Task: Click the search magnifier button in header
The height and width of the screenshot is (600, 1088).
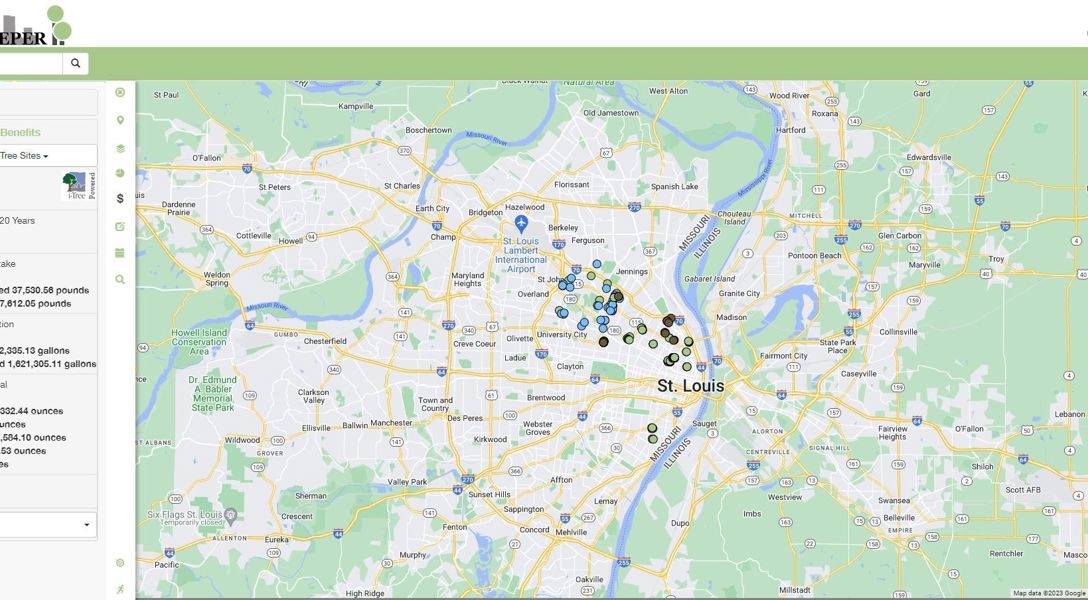Action: [x=75, y=63]
